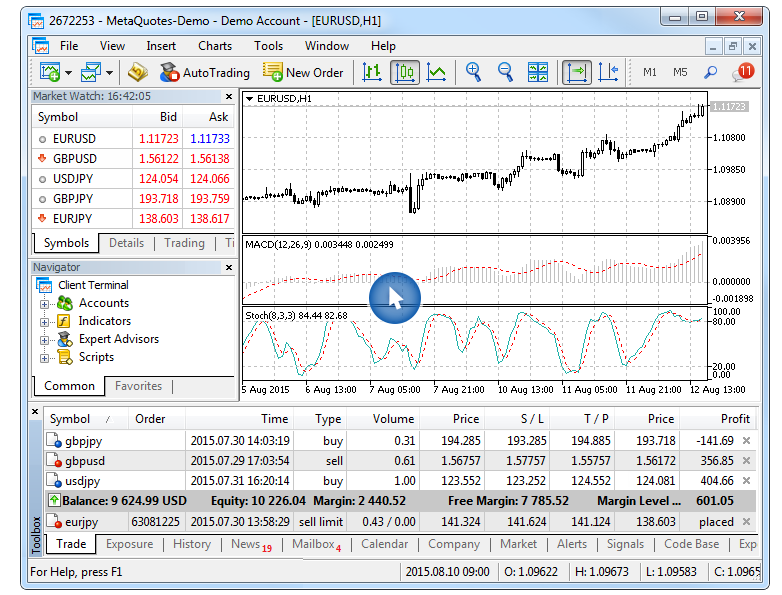Screen dimensions: 782x595
Task: Click the Zoom Out magnifier icon
Action: (x=505, y=72)
